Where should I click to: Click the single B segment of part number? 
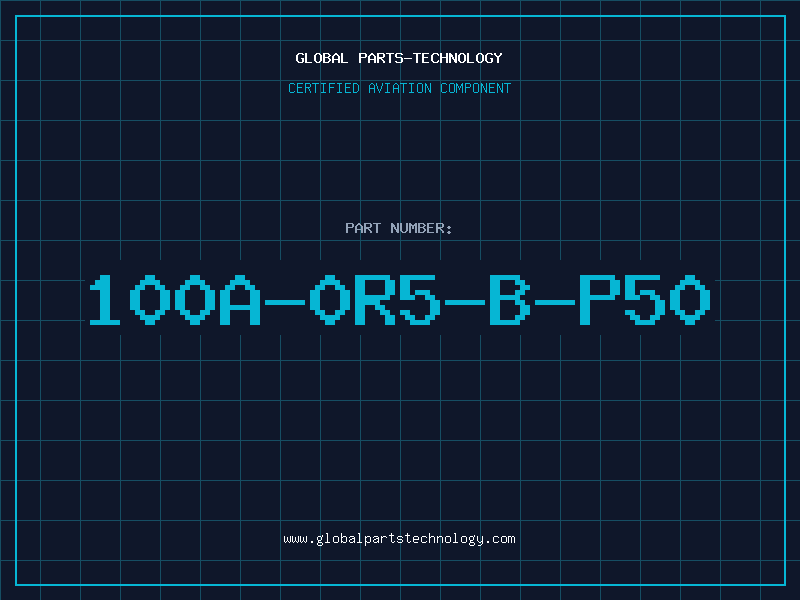(510, 300)
